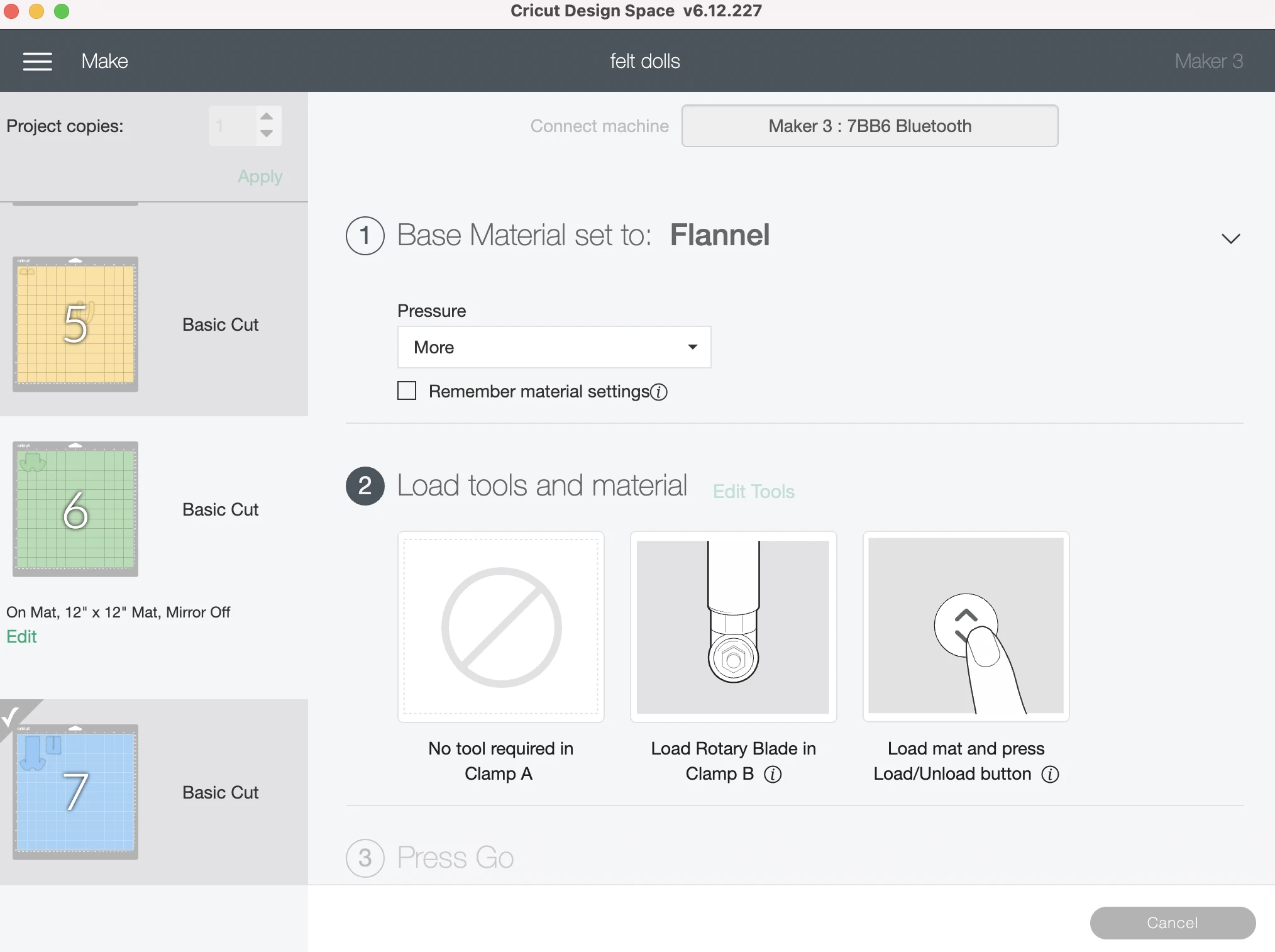Viewport: 1275px width, 952px height.
Task: Click the info icon next to Clamp B
Action: (773, 774)
